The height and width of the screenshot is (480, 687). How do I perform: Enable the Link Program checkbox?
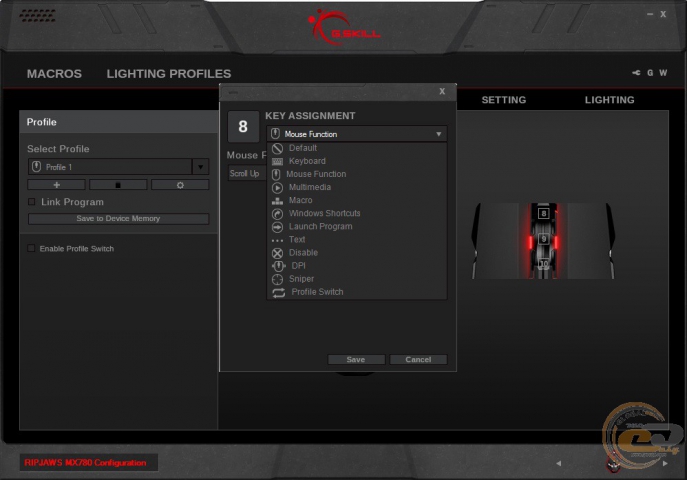coord(32,202)
